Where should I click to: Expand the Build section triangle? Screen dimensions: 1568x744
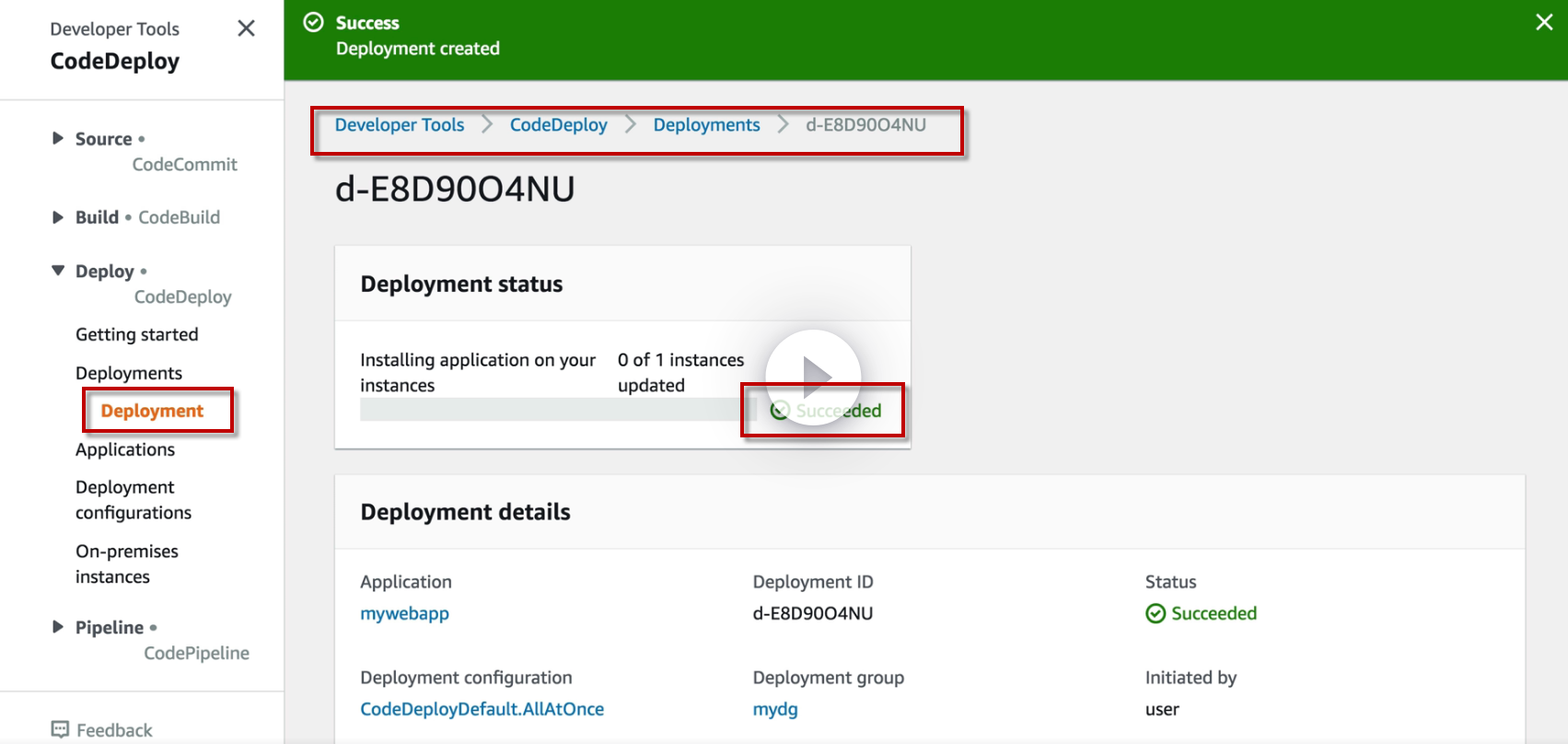click(x=58, y=217)
